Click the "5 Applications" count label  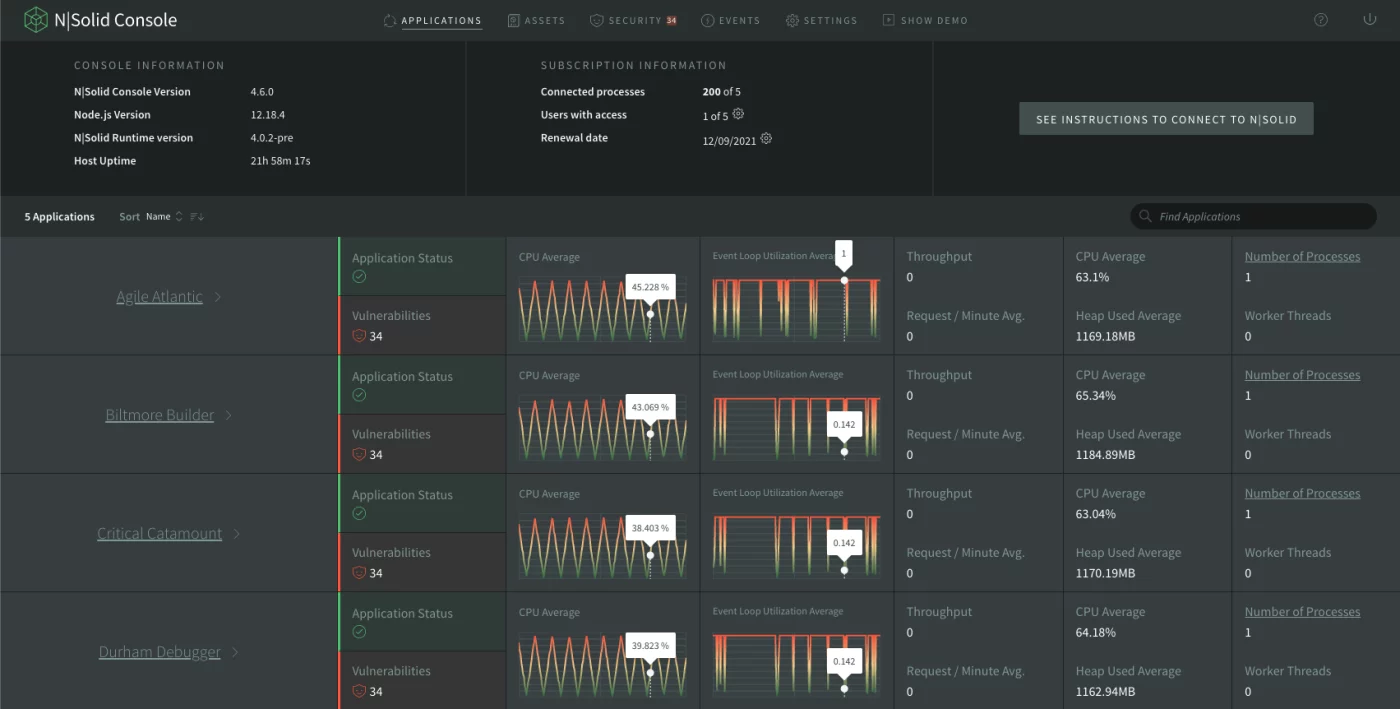tap(60, 217)
